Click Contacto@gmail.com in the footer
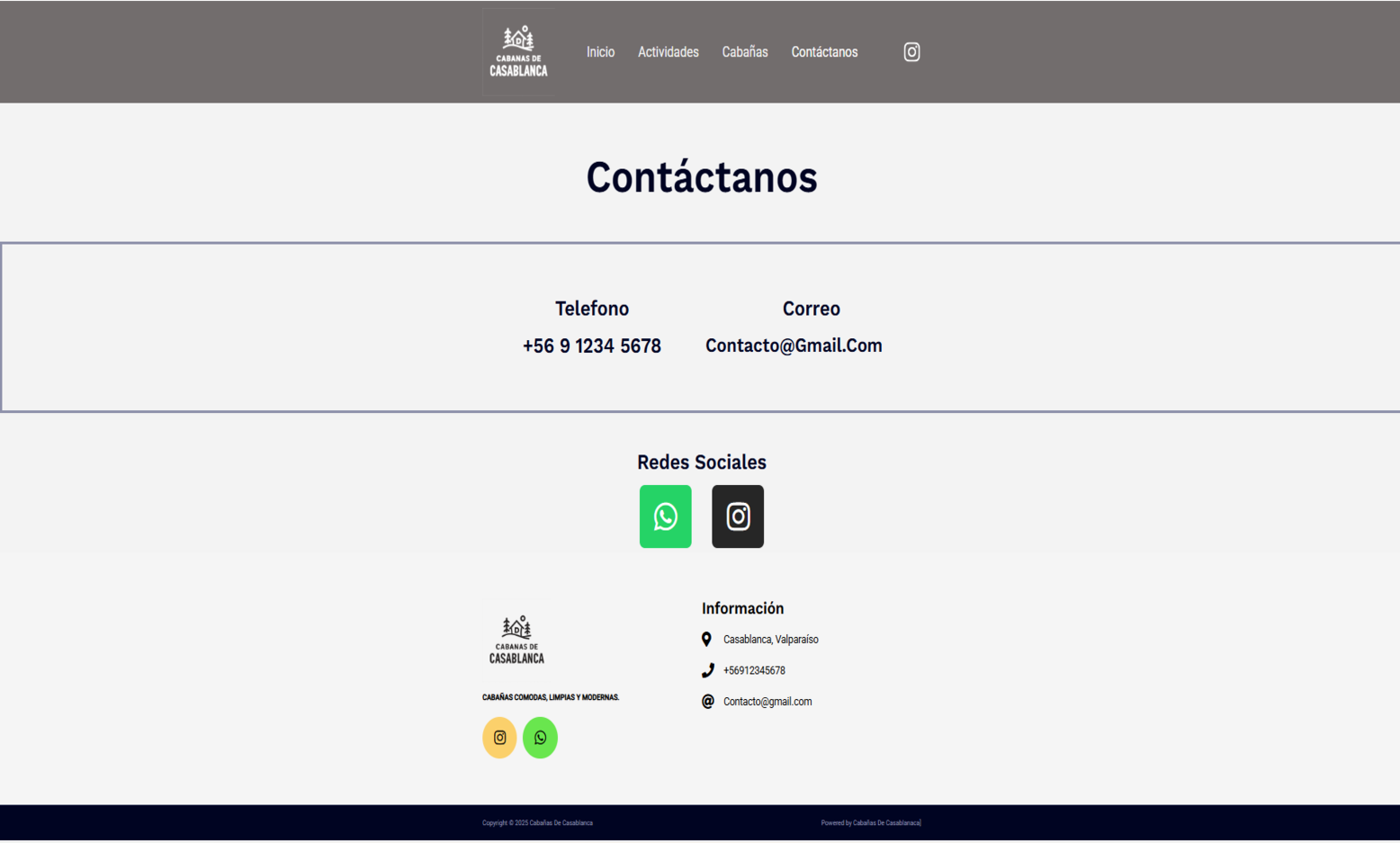The image size is (1400, 843). pyautogui.click(x=767, y=702)
